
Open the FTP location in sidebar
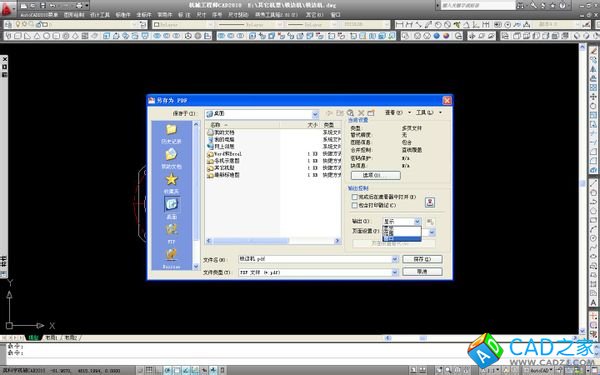(x=171, y=233)
